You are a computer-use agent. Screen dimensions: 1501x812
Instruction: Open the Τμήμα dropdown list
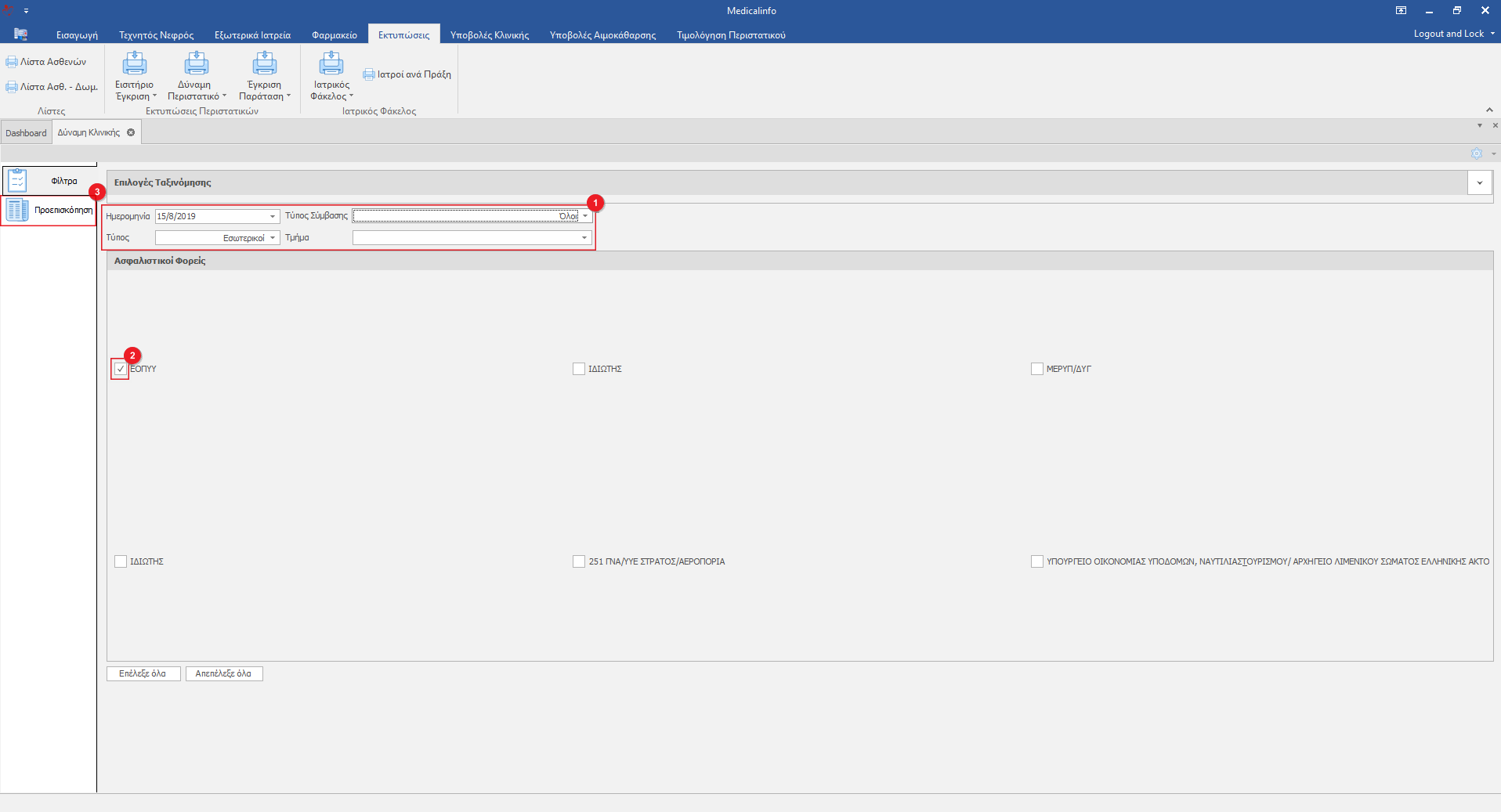click(x=584, y=237)
